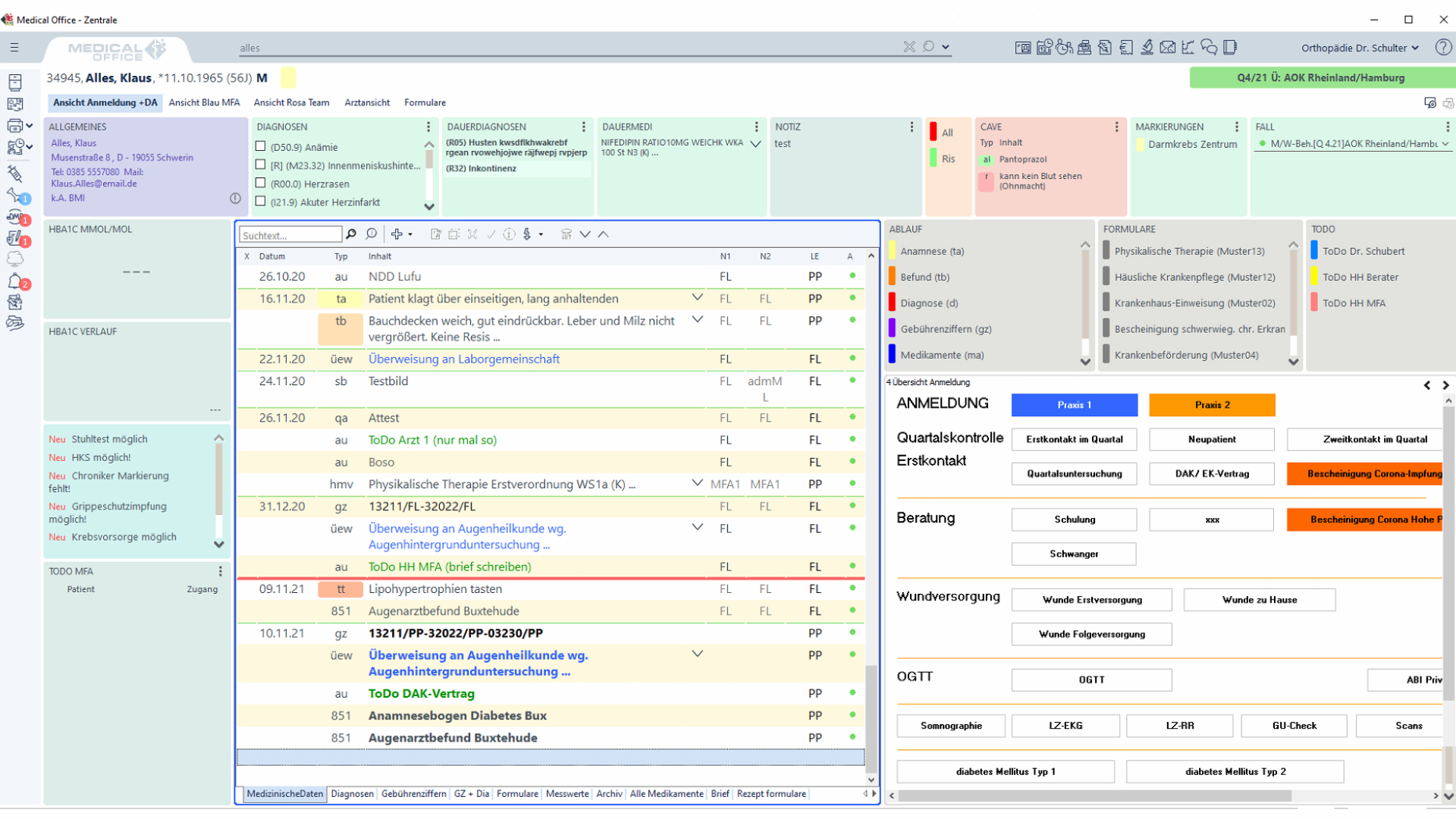
Task: Click the bell notifications icon
Action: tap(14, 281)
